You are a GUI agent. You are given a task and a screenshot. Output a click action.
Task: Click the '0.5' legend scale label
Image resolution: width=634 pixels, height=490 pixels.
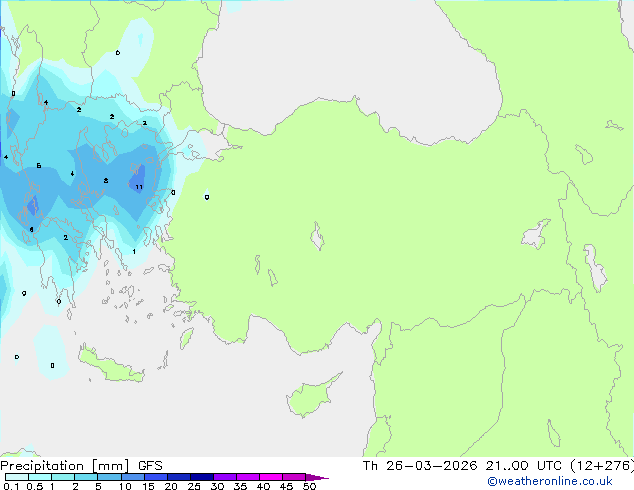pos(35,486)
